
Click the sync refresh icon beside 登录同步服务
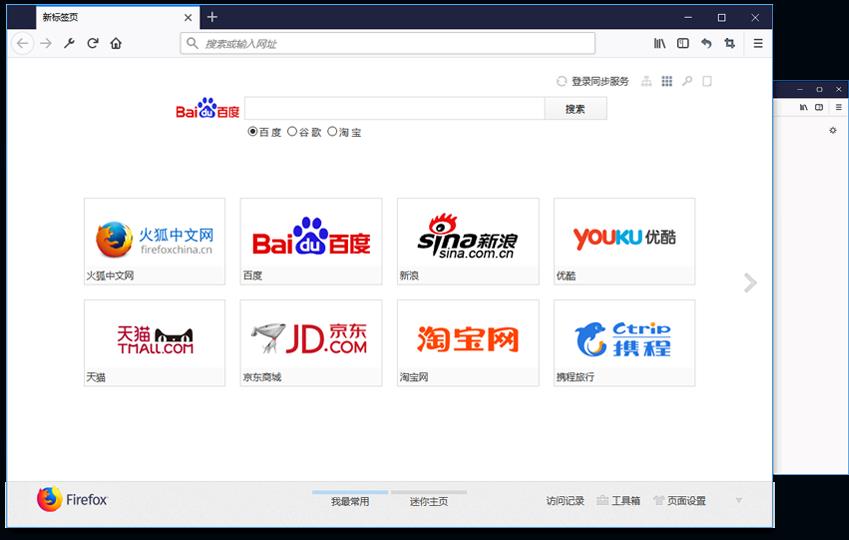point(561,81)
